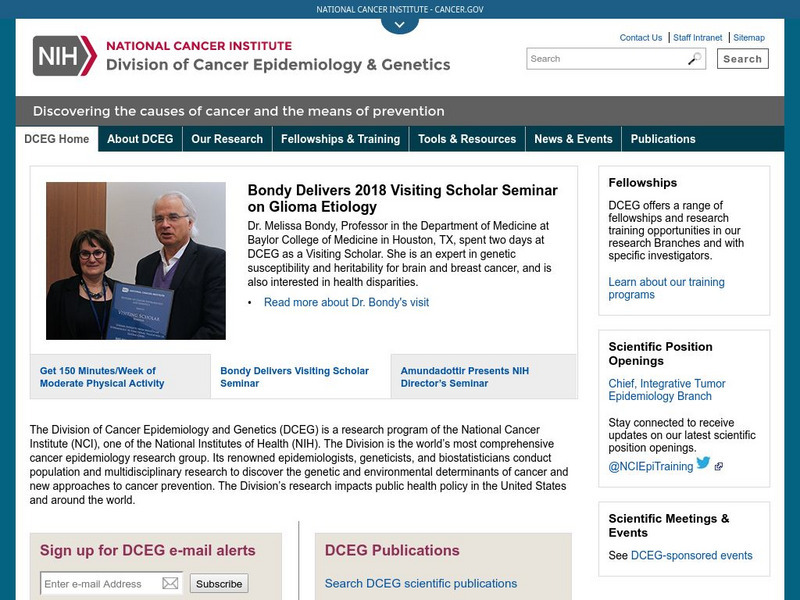800x600 pixels.
Task: Open the News & Events menu
Action: click(x=573, y=139)
